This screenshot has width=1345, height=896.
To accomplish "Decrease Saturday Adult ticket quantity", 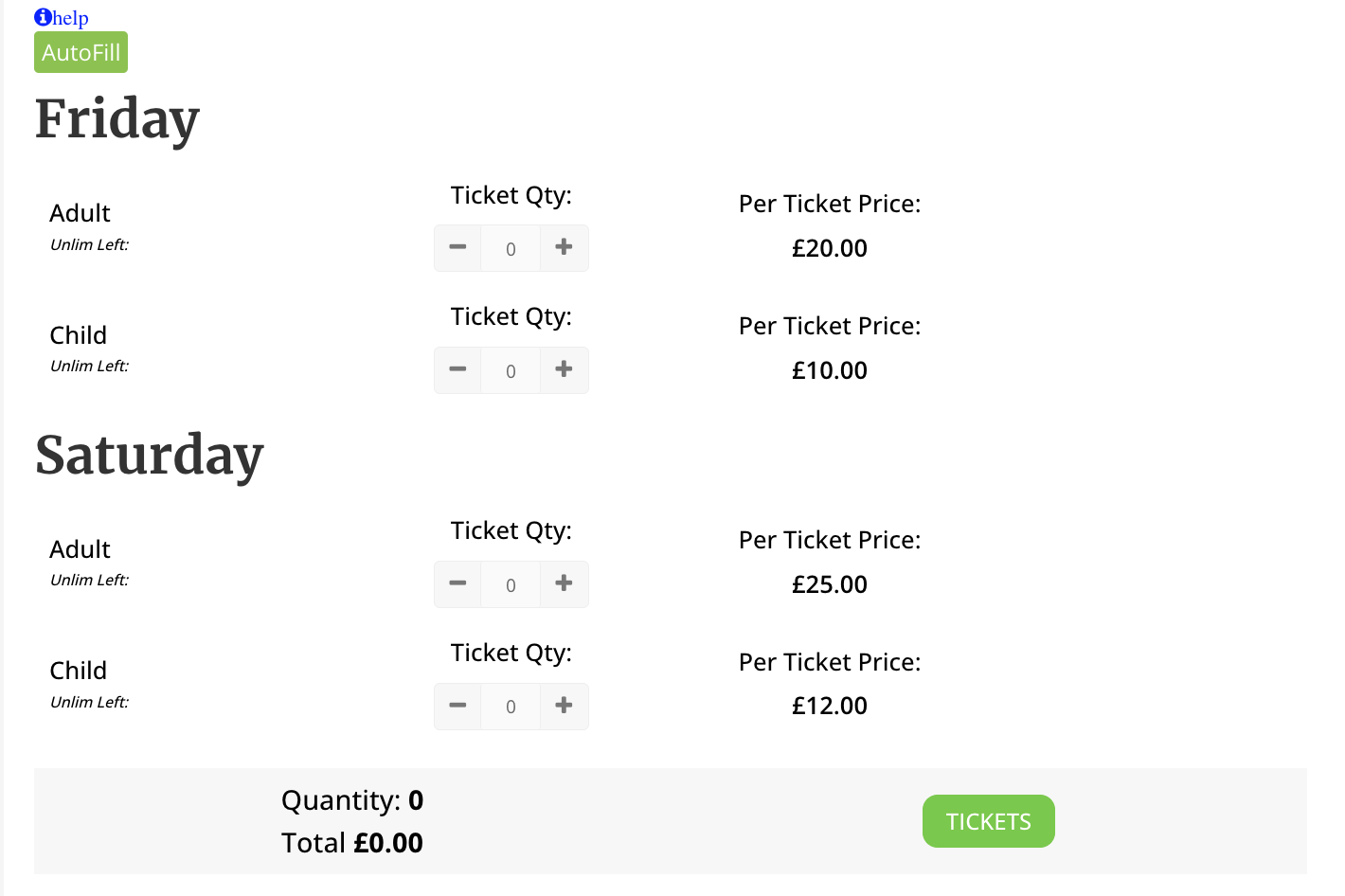I will click(x=457, y=583).
